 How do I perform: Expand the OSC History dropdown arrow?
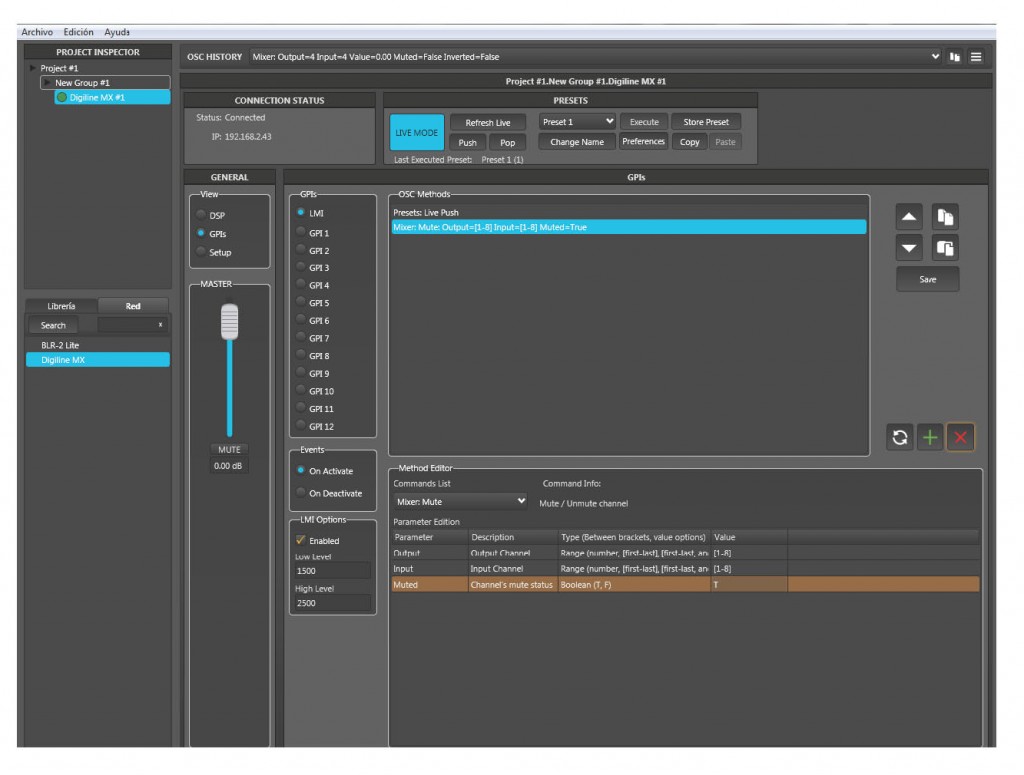tap(936, 57)
